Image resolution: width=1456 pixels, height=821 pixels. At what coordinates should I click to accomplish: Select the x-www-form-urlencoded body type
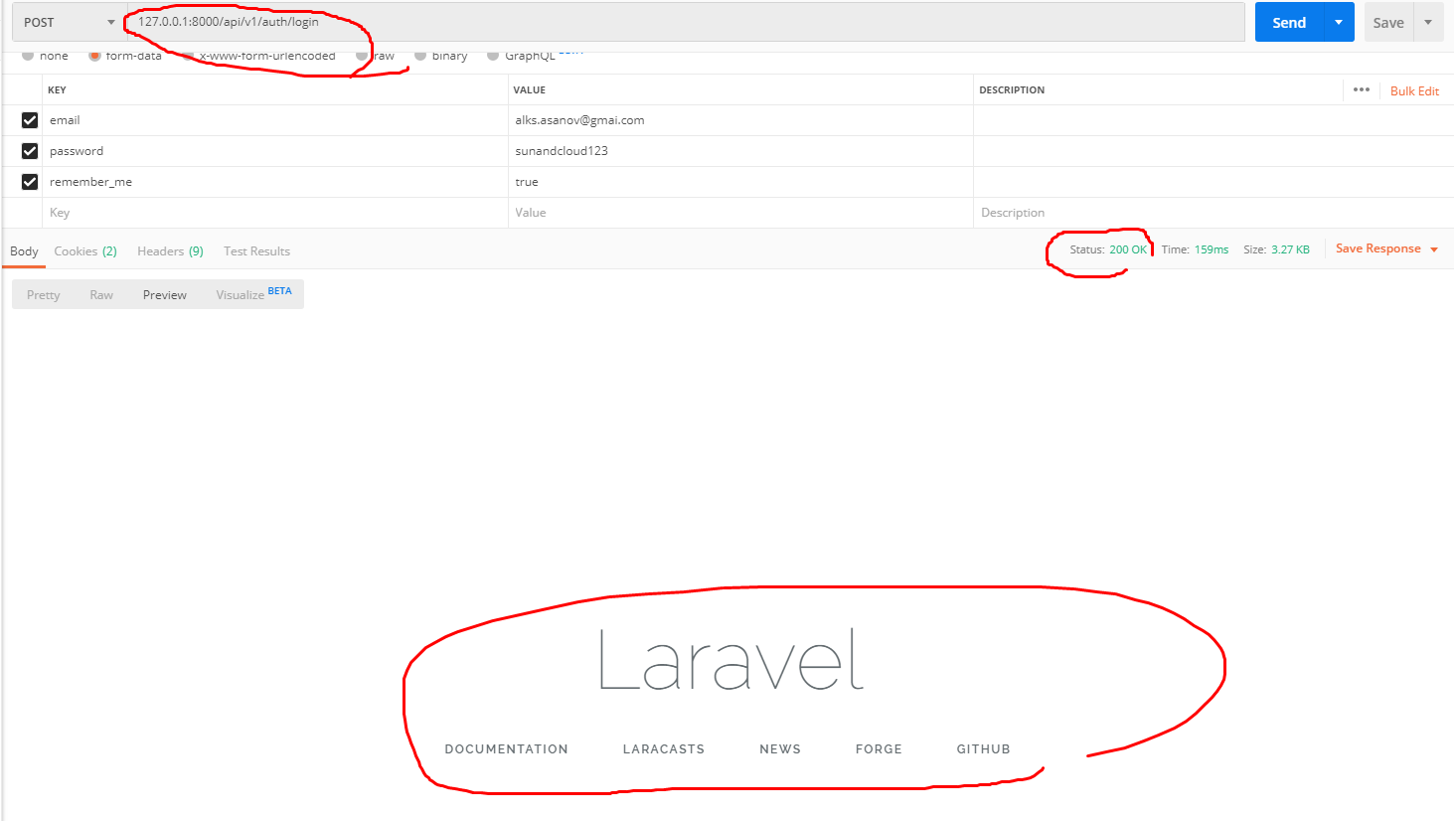[x=188, y=56]
